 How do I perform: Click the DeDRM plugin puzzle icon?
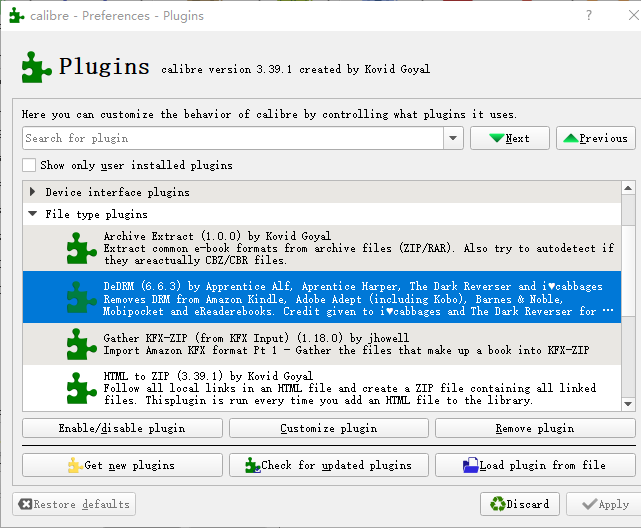[x=81, y=297]
